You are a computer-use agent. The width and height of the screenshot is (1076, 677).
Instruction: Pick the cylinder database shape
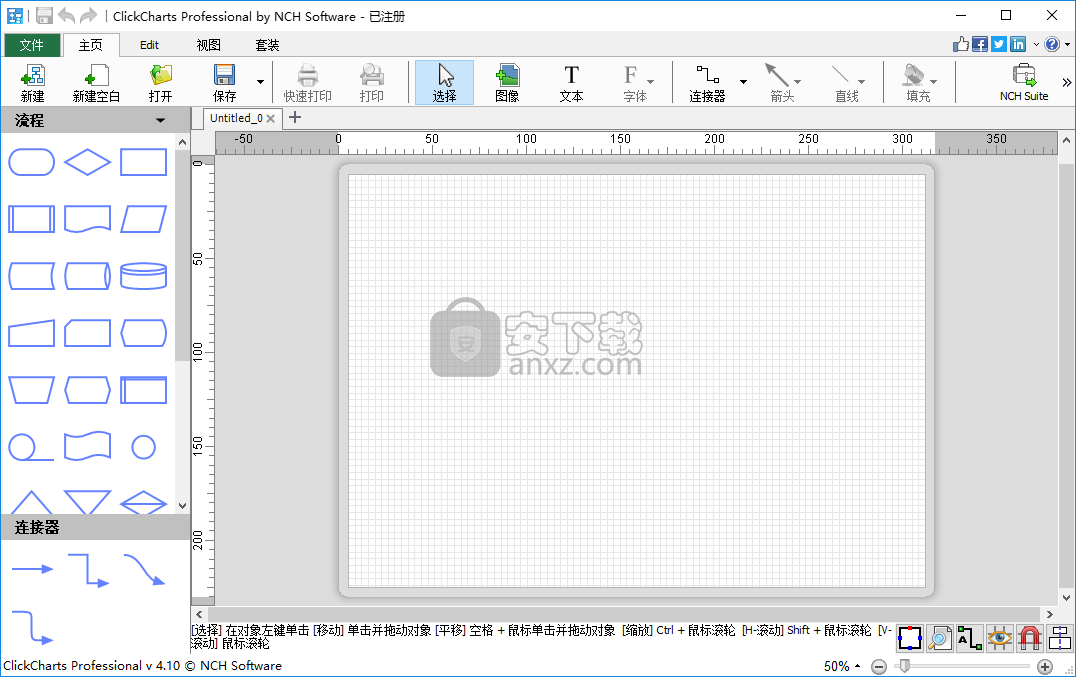point(143,276)
